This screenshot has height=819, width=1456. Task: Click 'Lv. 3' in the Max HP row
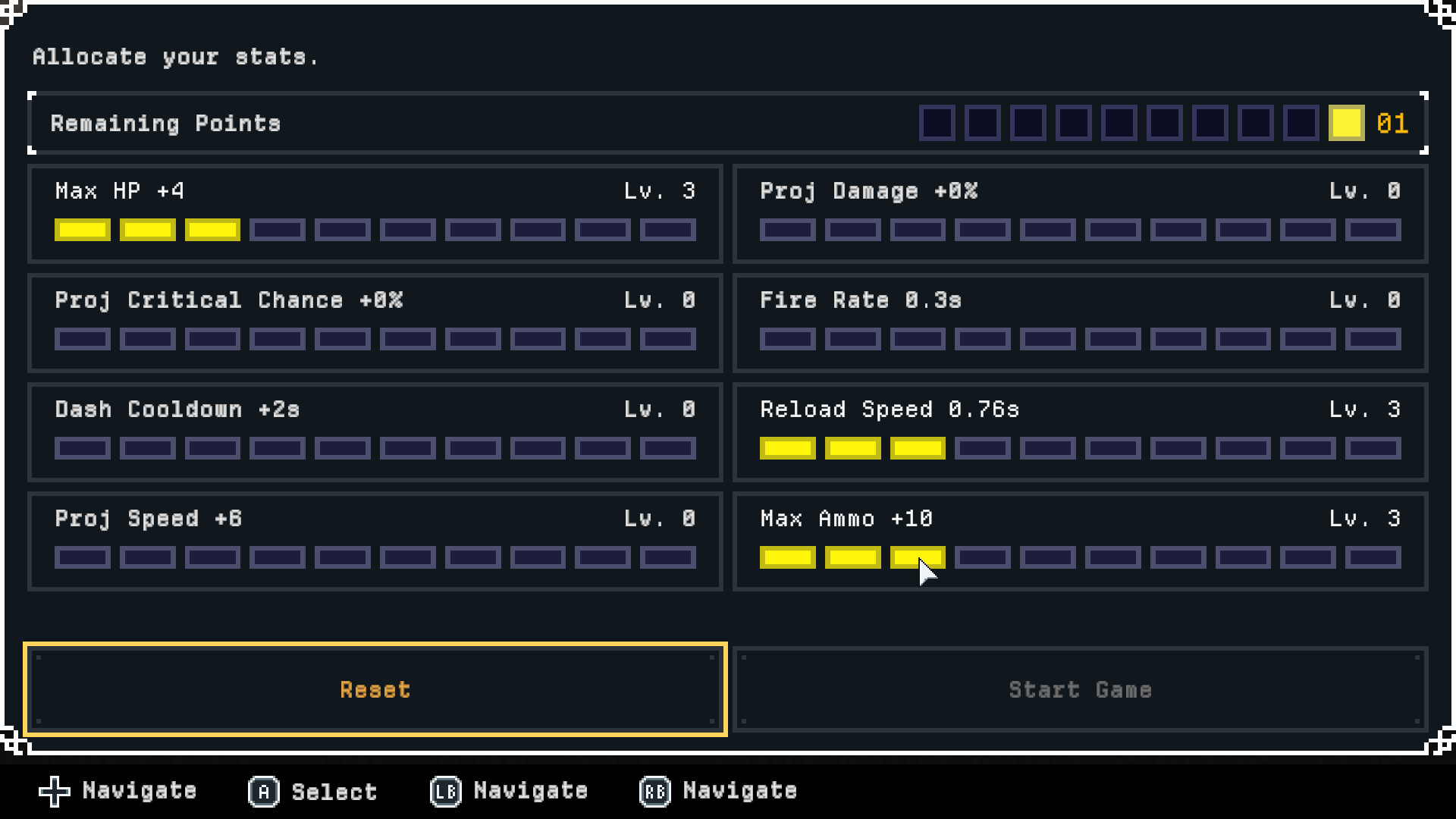pos(660,190)
